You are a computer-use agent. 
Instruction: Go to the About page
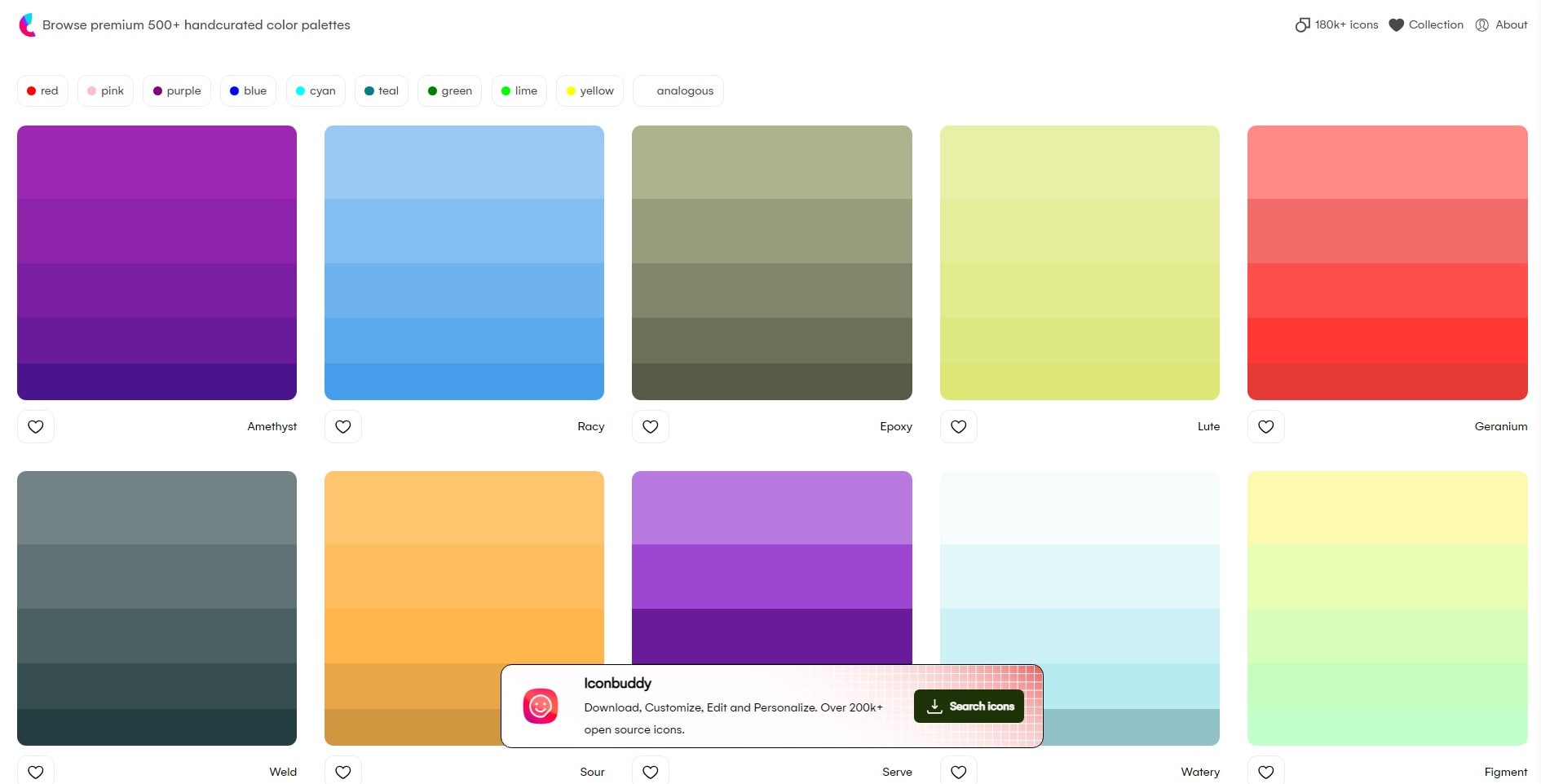tap(1501, 25)
